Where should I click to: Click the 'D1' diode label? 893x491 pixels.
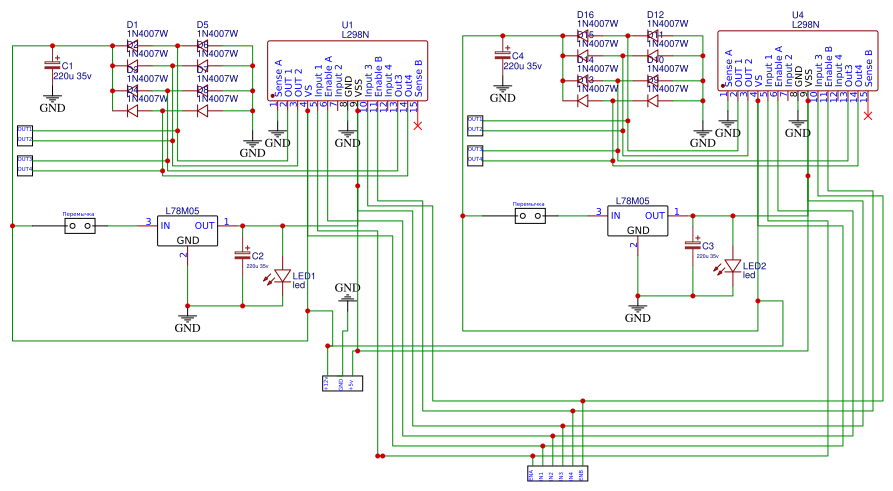(x=132, y=25)
